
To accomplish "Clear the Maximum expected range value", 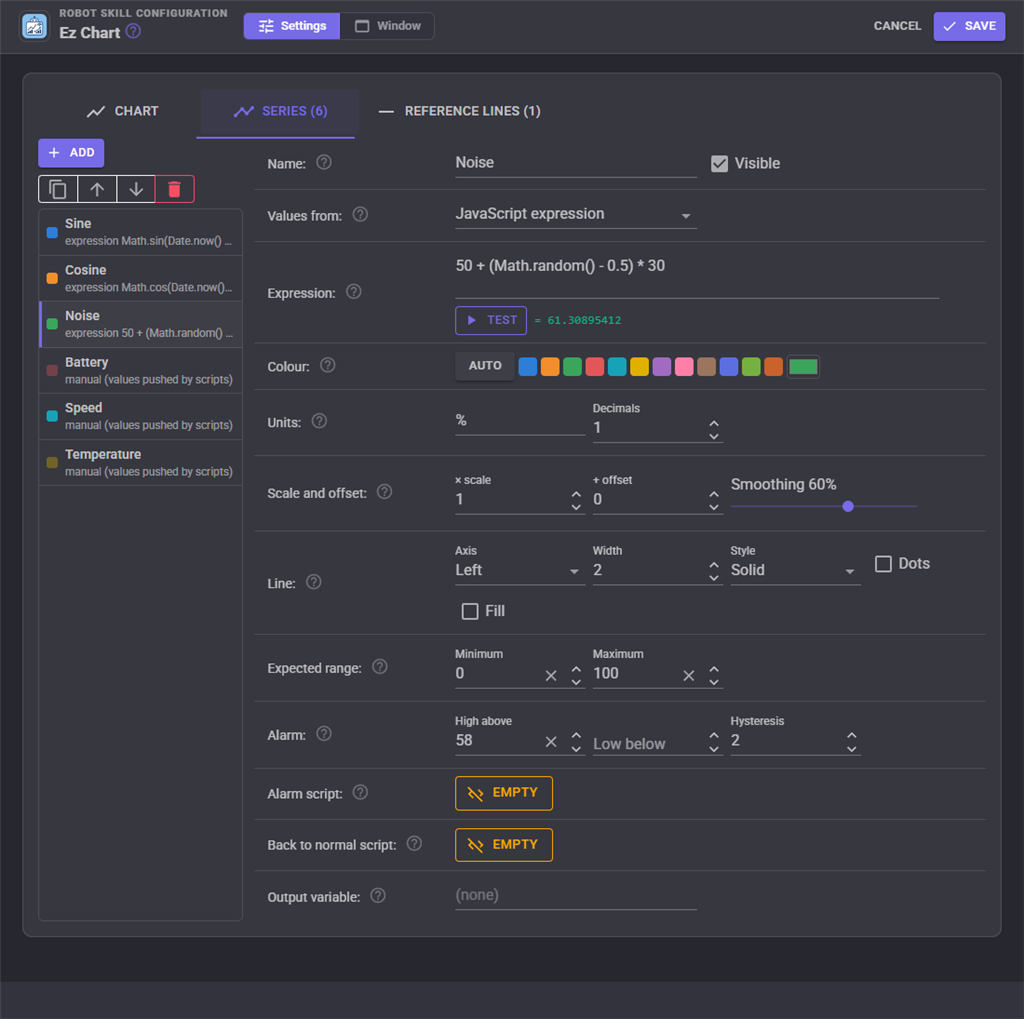I will pos(689,675).
